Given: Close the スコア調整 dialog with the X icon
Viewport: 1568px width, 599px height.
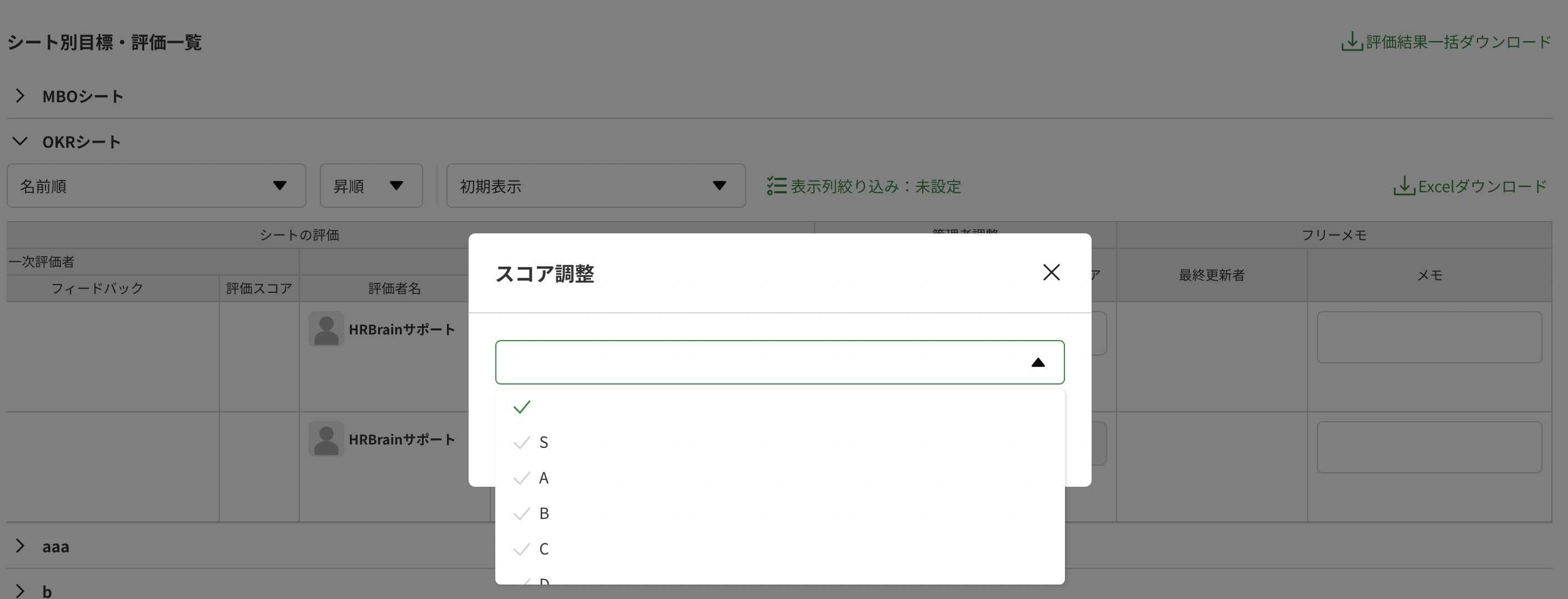Looking at the screenshot, I should tap(1051, 272).
